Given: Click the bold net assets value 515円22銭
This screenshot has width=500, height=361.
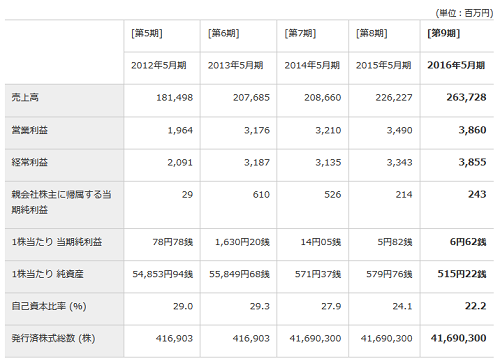Looking at the screenshot, I should [462, 274].
